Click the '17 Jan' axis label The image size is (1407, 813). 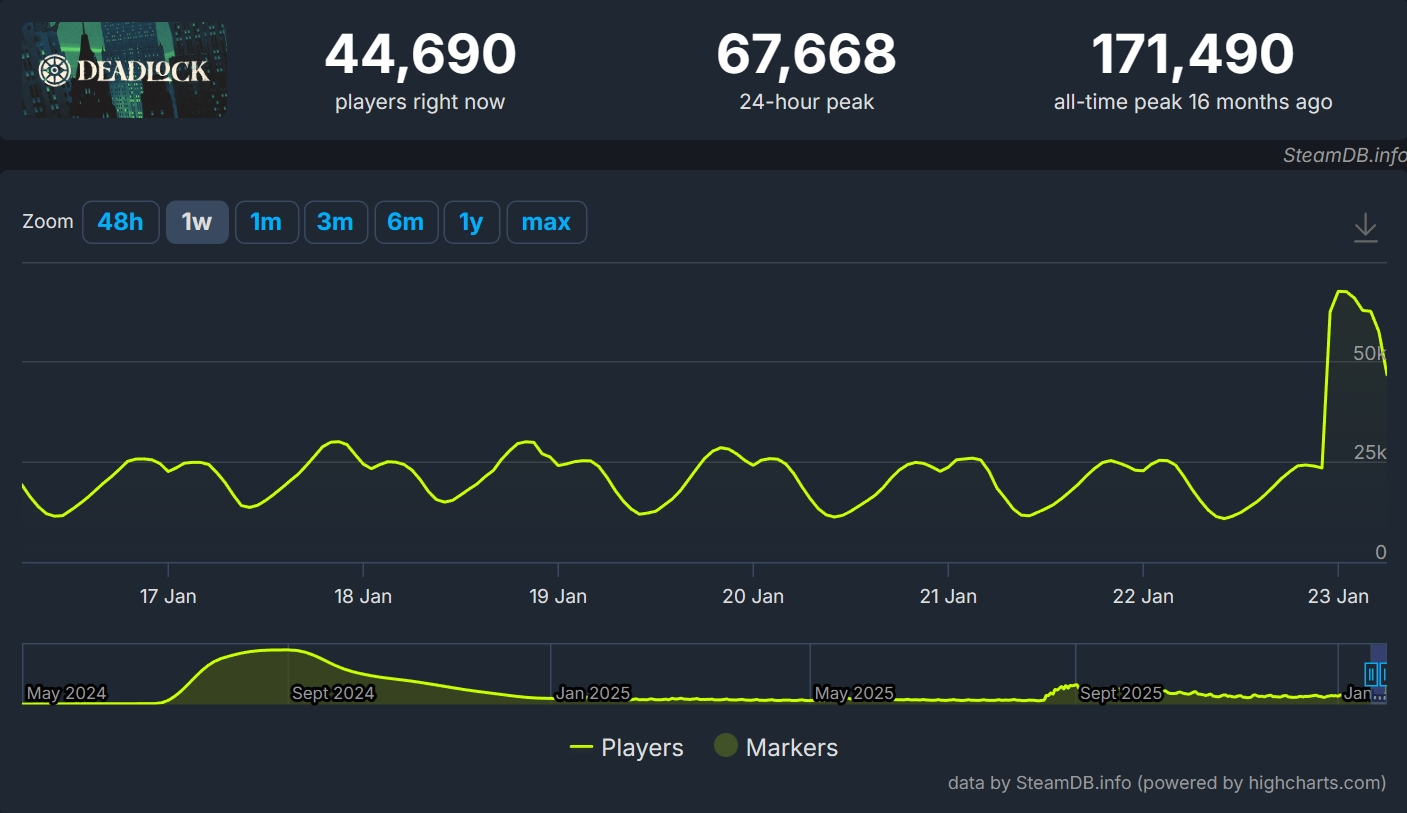pos(168,597)
